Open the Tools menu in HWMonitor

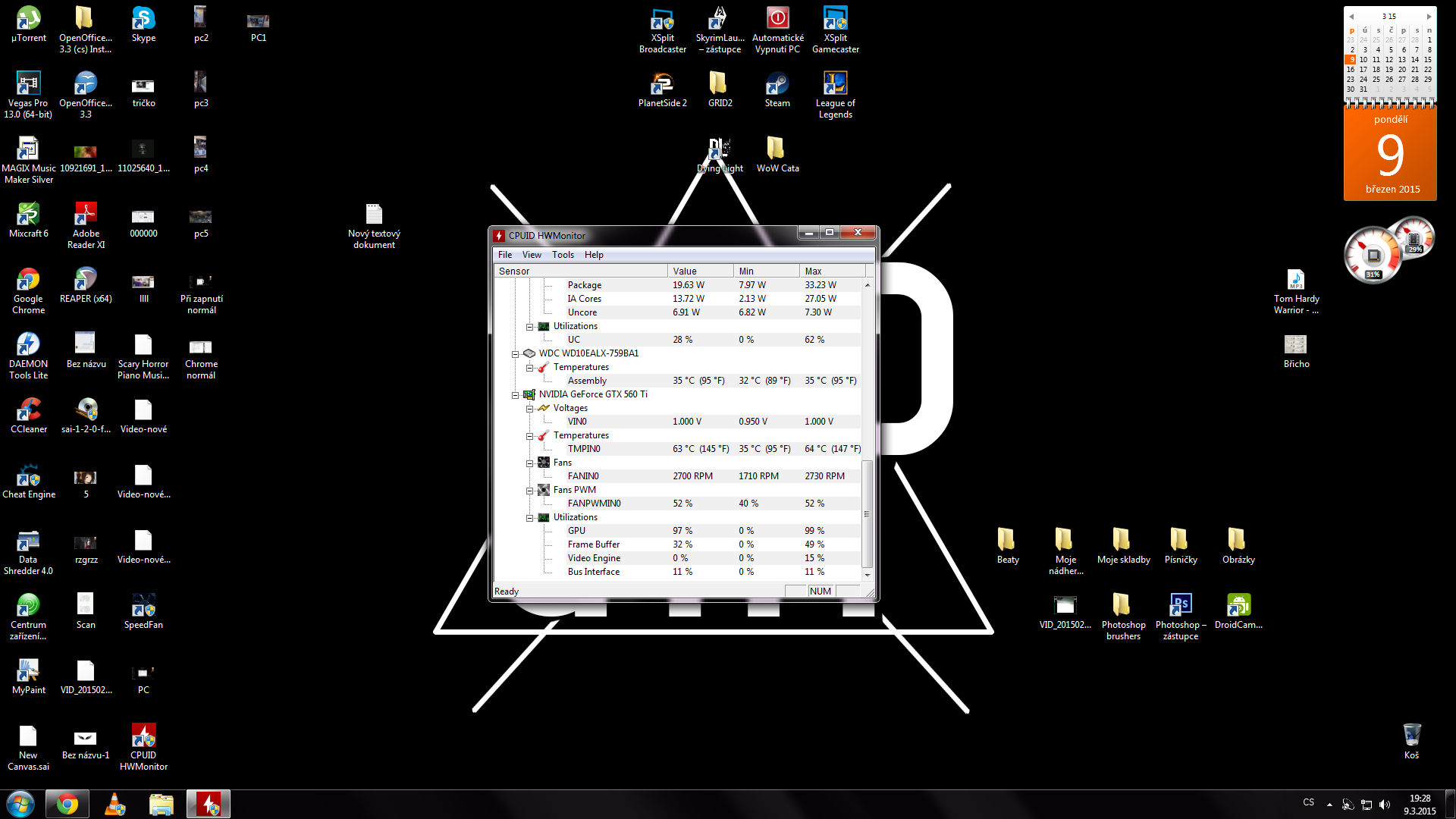tap(563, 255)
